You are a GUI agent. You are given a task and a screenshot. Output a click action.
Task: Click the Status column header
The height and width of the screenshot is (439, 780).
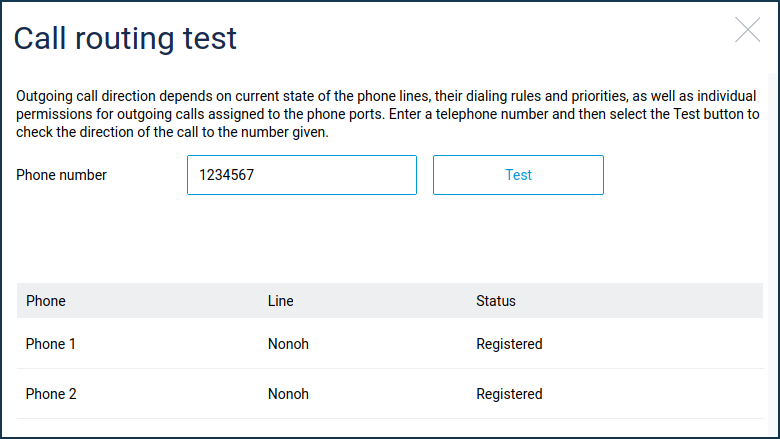[x=496, y=301]
